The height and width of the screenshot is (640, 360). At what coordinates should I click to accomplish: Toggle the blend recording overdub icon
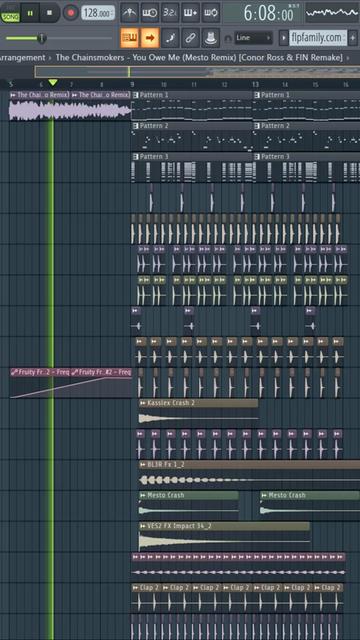click(x=190, y=13)
